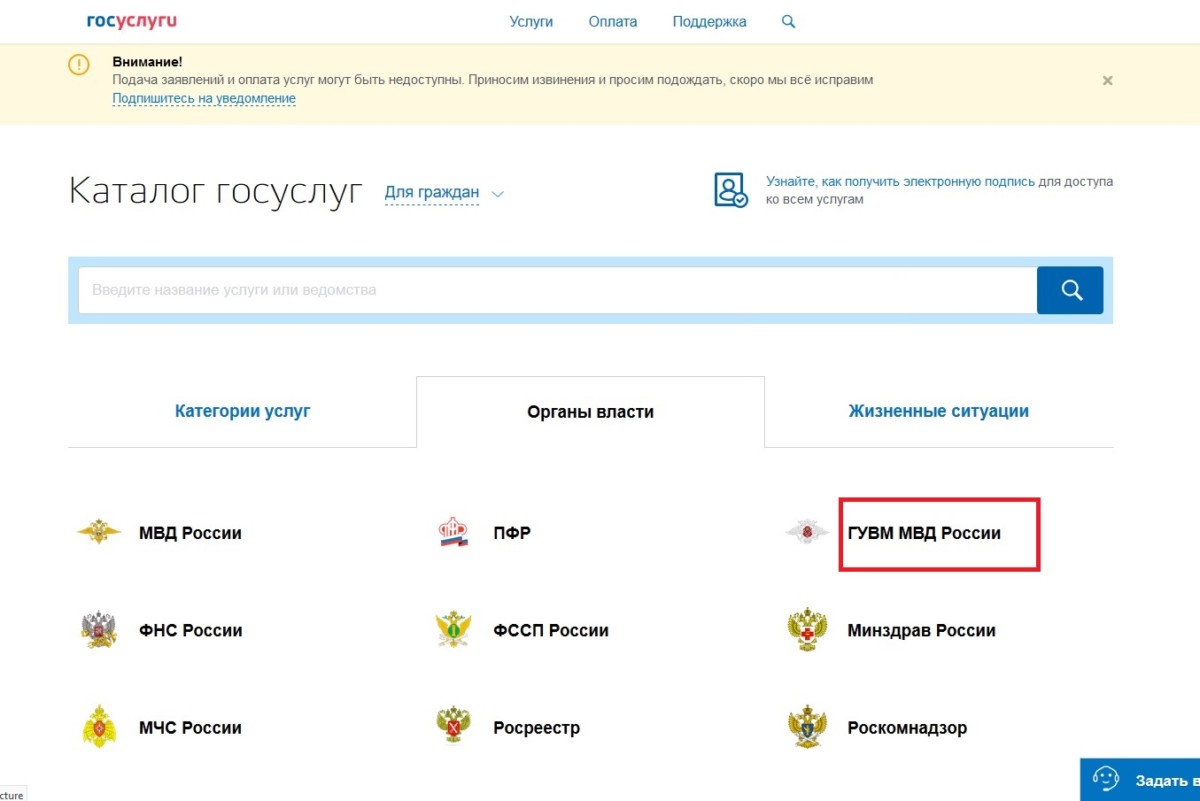
Task: Click the magnifier icon in top navigation
Action: (788, 22)
